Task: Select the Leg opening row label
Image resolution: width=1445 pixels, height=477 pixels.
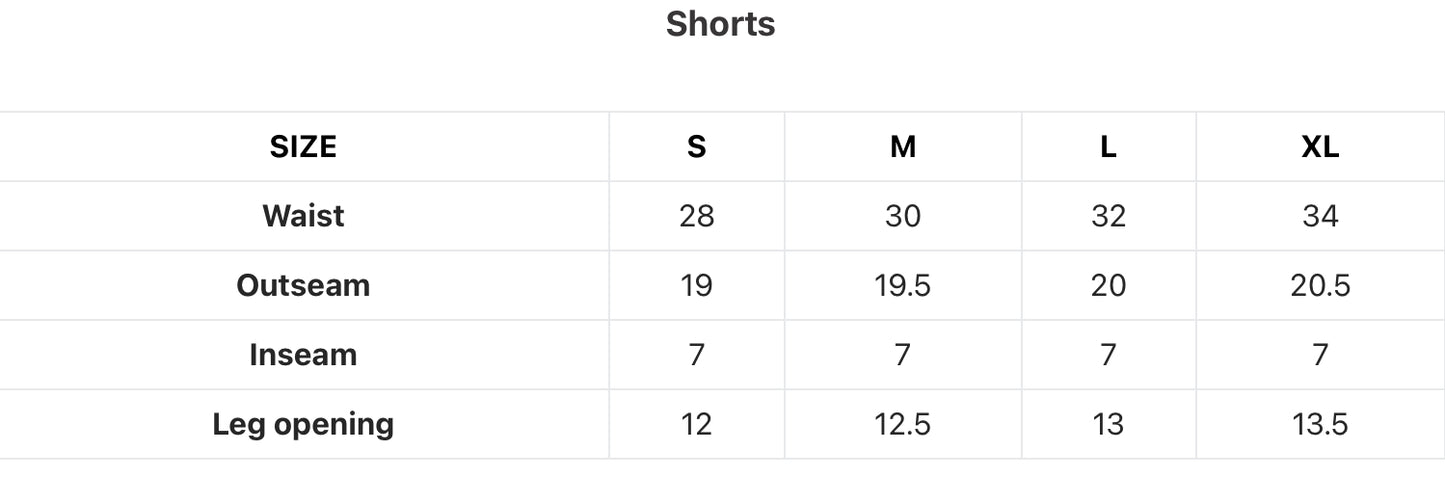Action: [303, 424]
